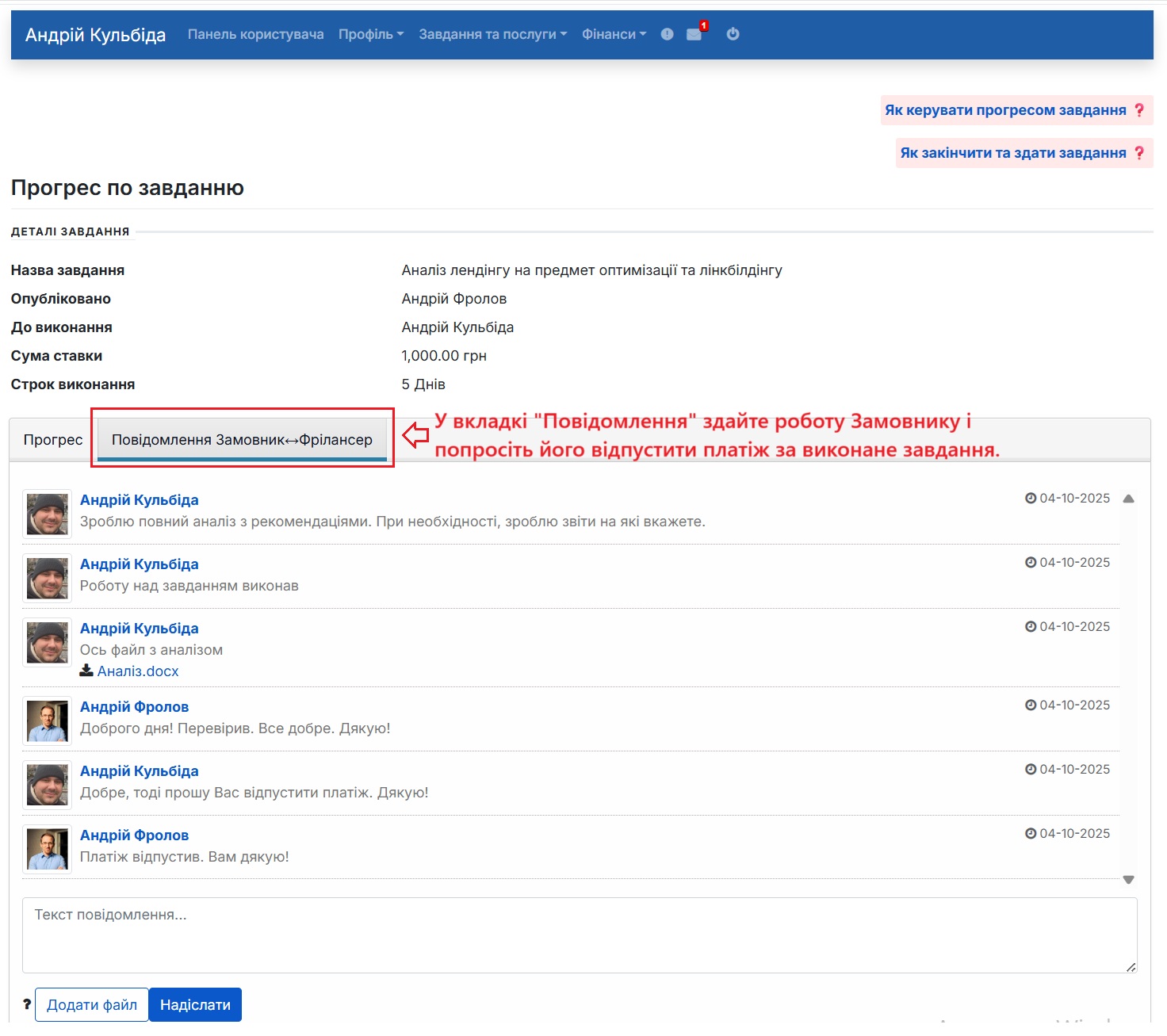Go to Панель користувача in navbar

point(255,34)
